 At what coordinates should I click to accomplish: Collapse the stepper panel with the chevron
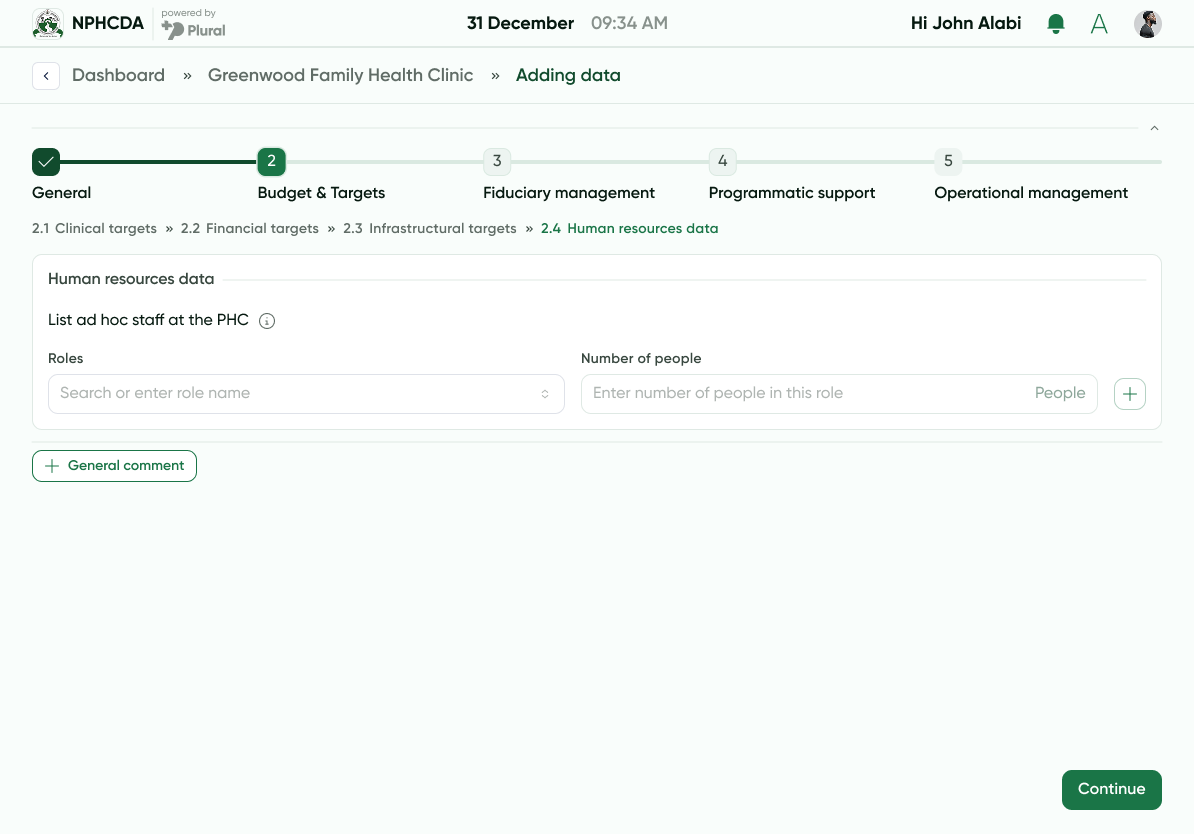[1154, 128]
